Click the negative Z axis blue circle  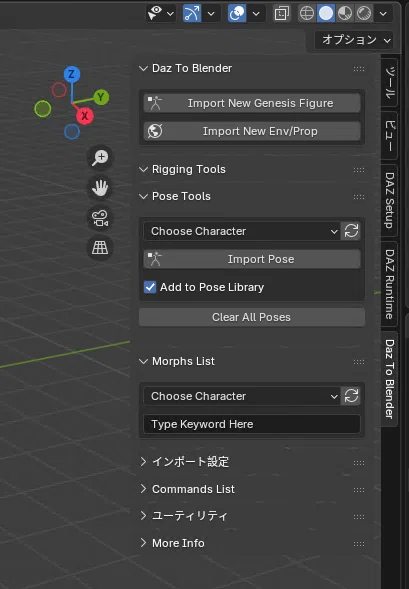[72, 132]
